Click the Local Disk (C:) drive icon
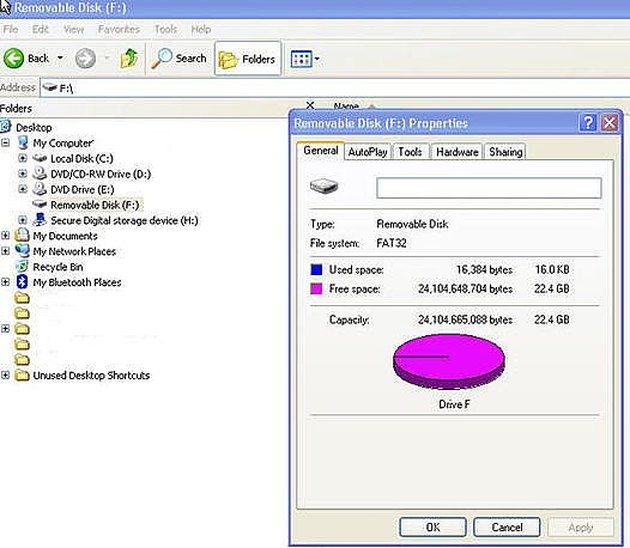Image resolution: width=630 pixels, height=548 pixels. [39, 158]
